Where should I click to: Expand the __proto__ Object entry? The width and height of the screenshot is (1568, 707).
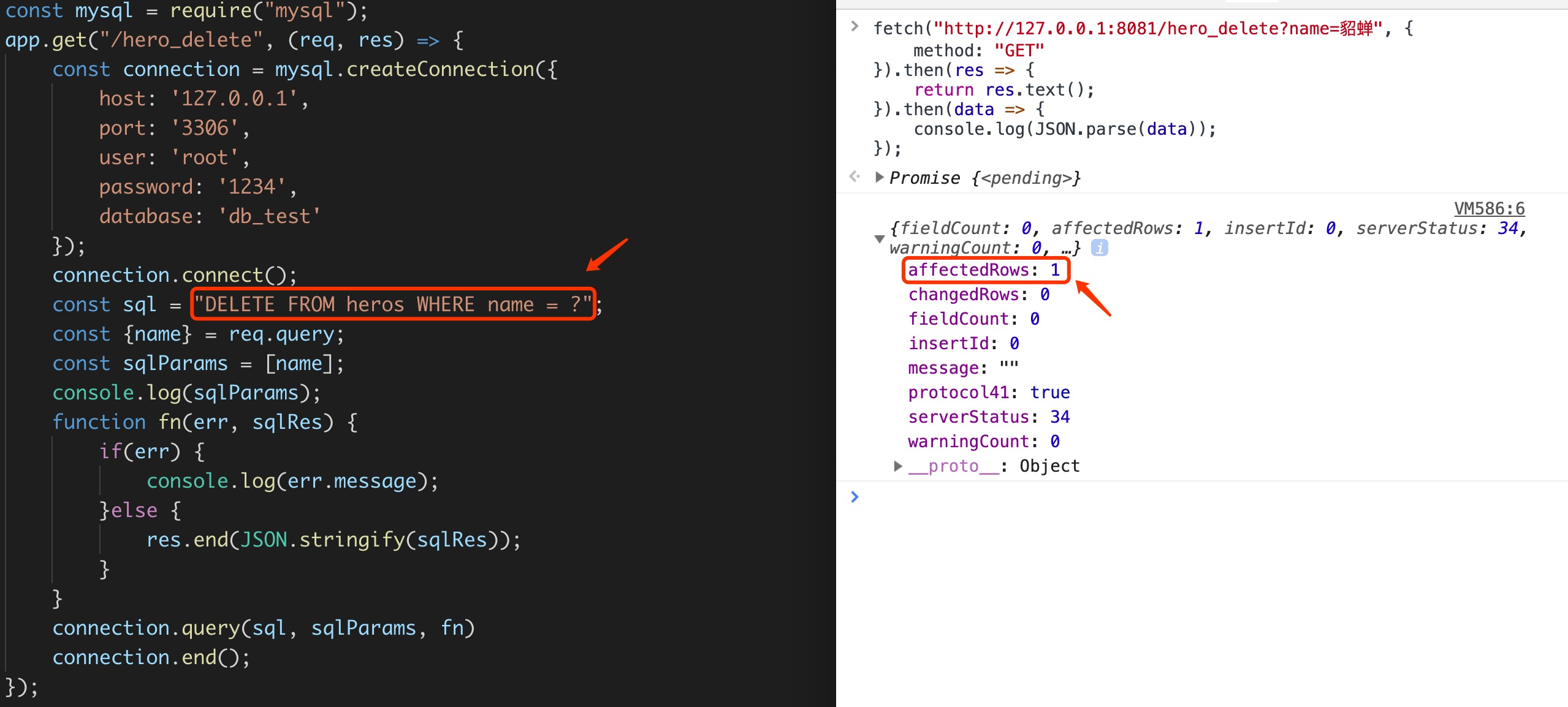898,466
